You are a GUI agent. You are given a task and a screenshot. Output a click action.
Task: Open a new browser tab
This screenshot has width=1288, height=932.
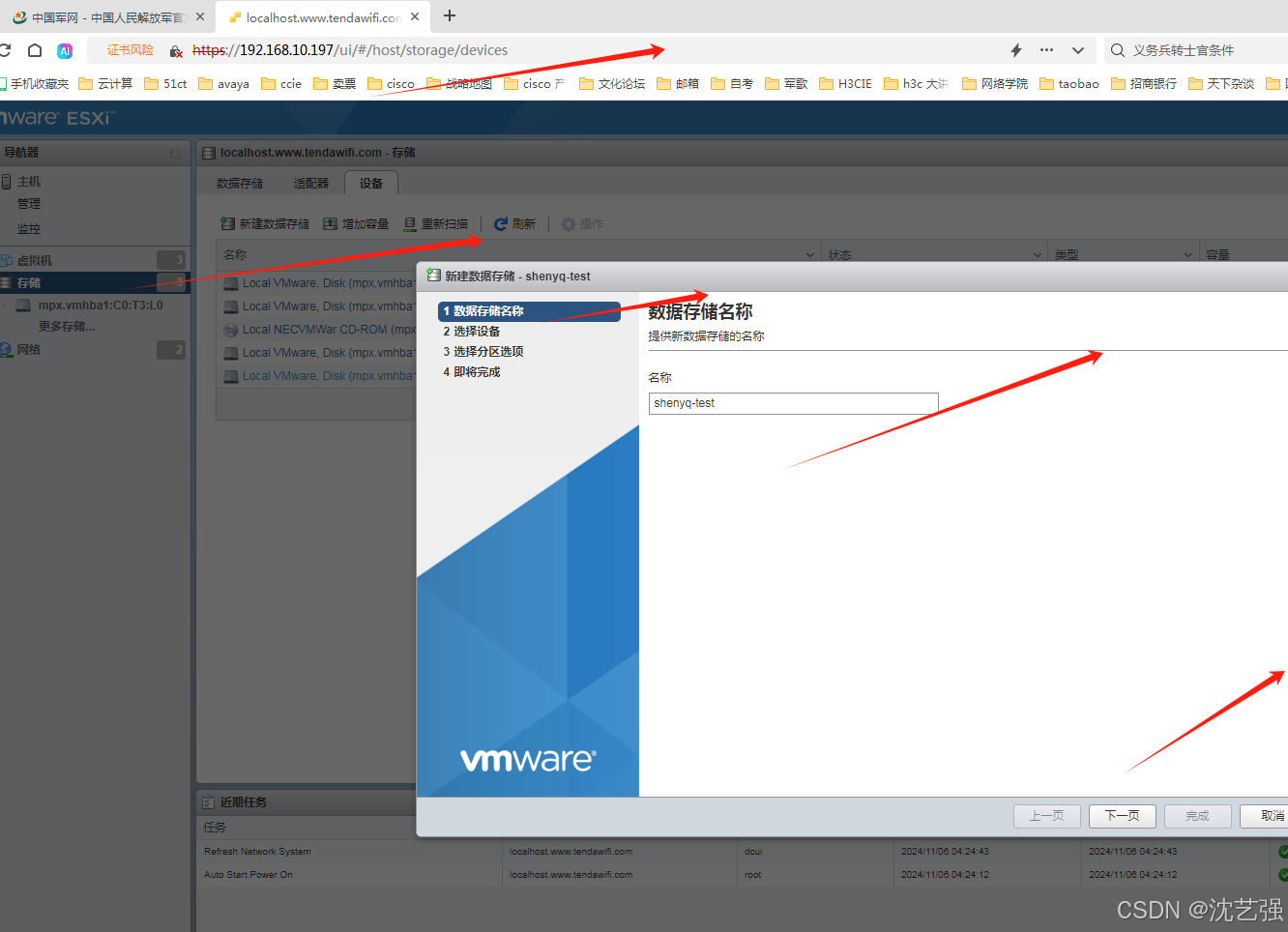450,16
